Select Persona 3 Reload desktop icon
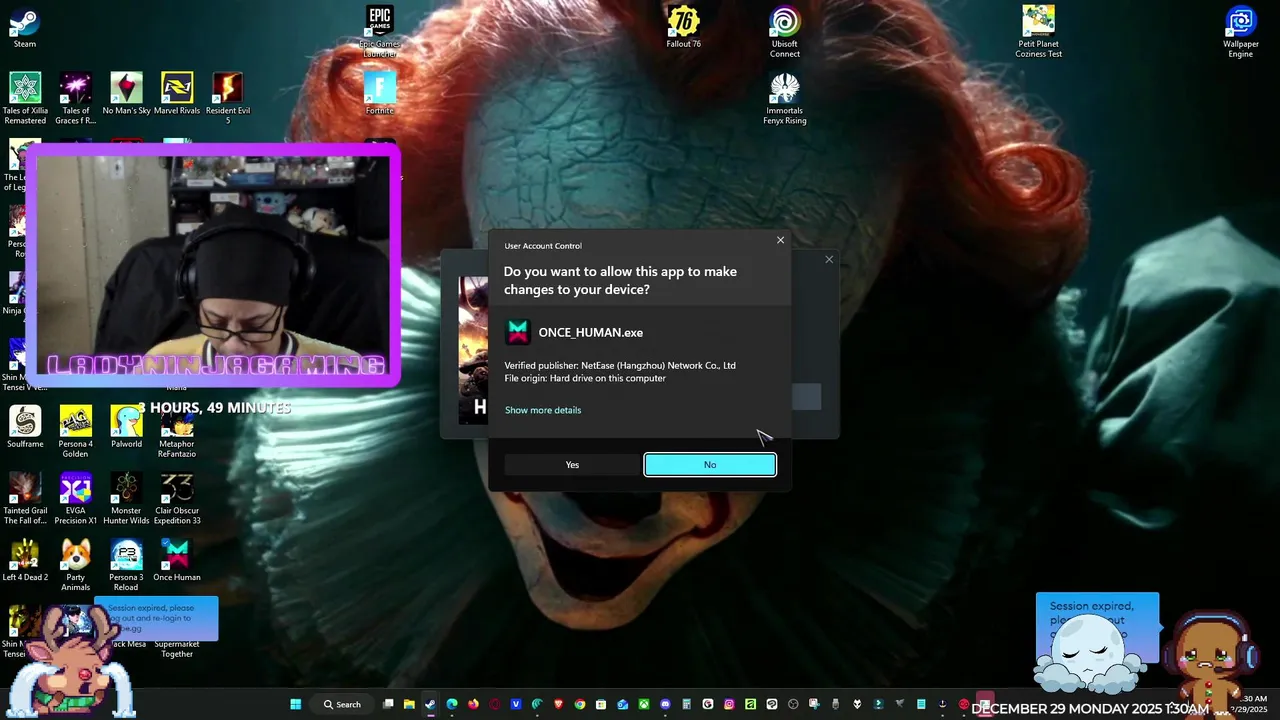This screenshot has height=720, width=1280. coord(126,564)
